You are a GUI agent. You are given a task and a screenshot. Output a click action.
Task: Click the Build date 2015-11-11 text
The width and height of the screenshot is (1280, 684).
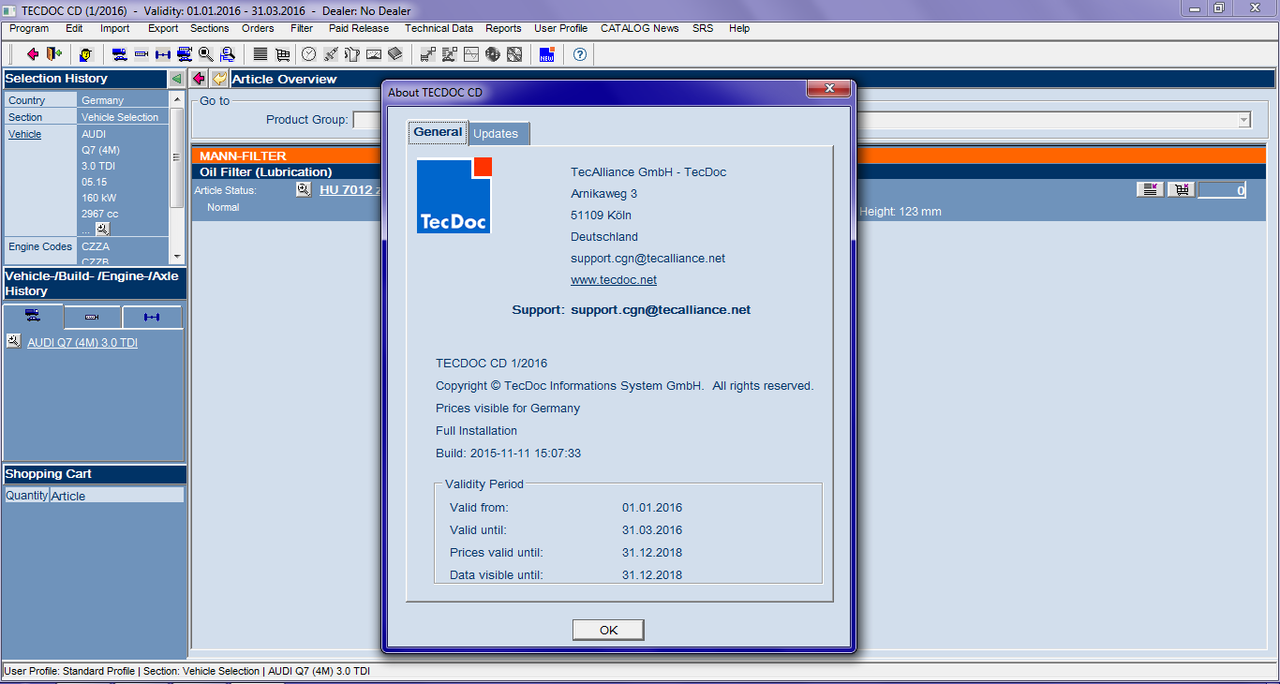(508, 453)
